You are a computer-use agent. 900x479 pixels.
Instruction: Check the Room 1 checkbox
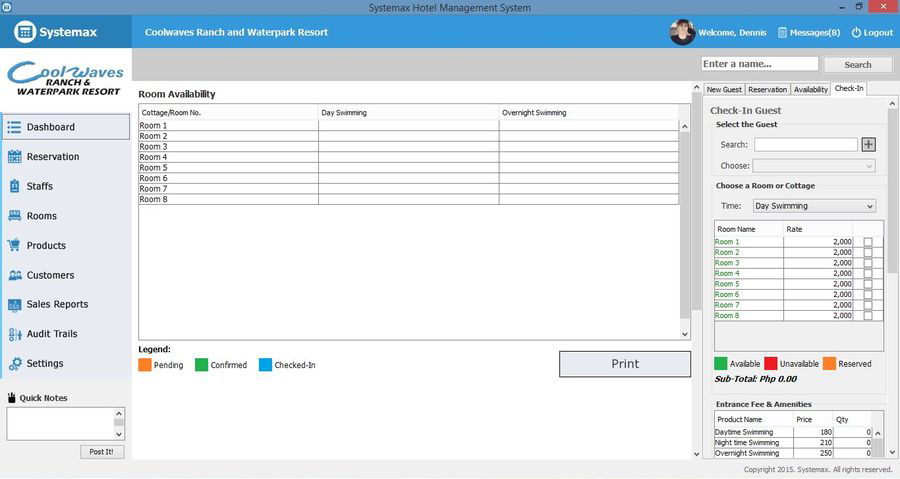868,242
